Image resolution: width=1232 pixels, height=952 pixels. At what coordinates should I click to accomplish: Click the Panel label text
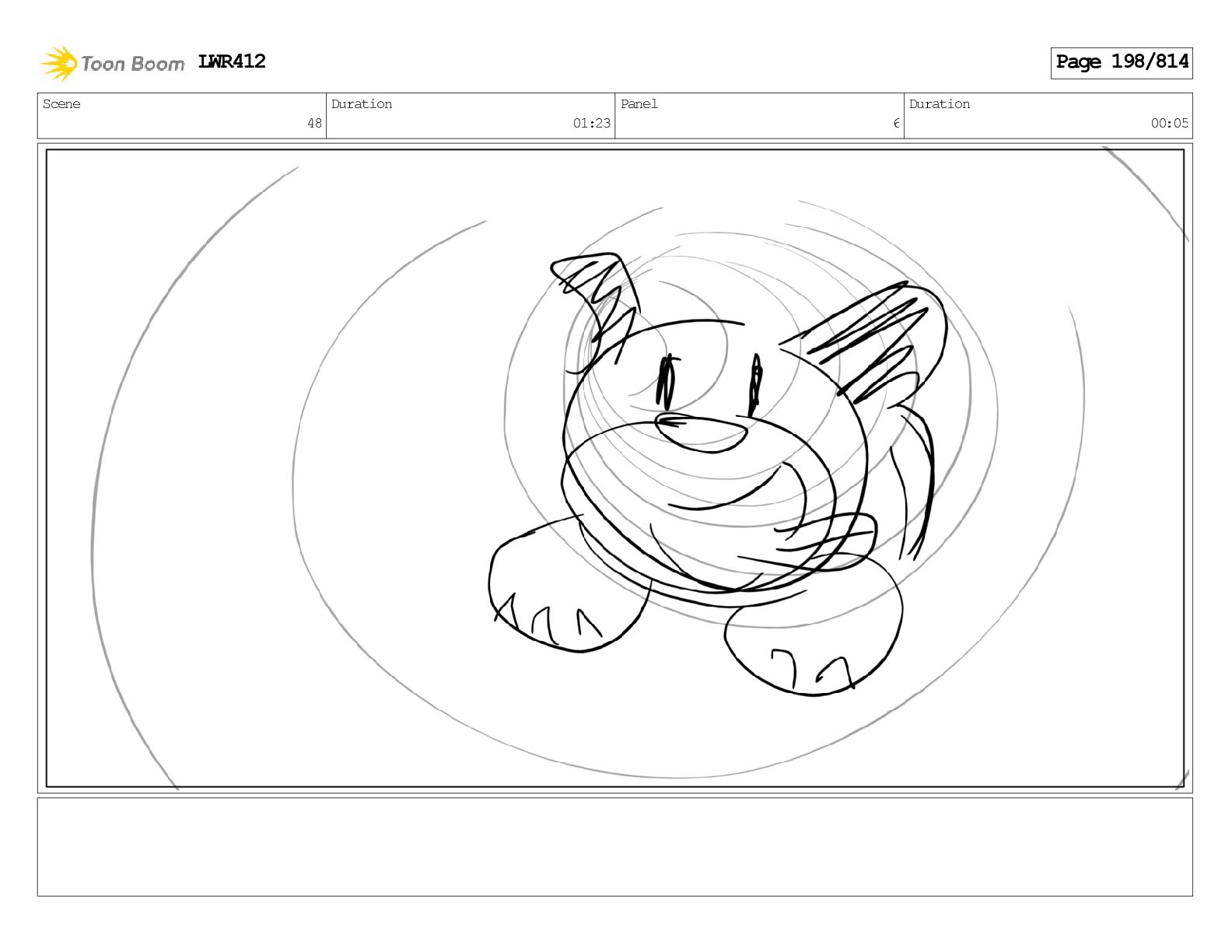point(639,104)
